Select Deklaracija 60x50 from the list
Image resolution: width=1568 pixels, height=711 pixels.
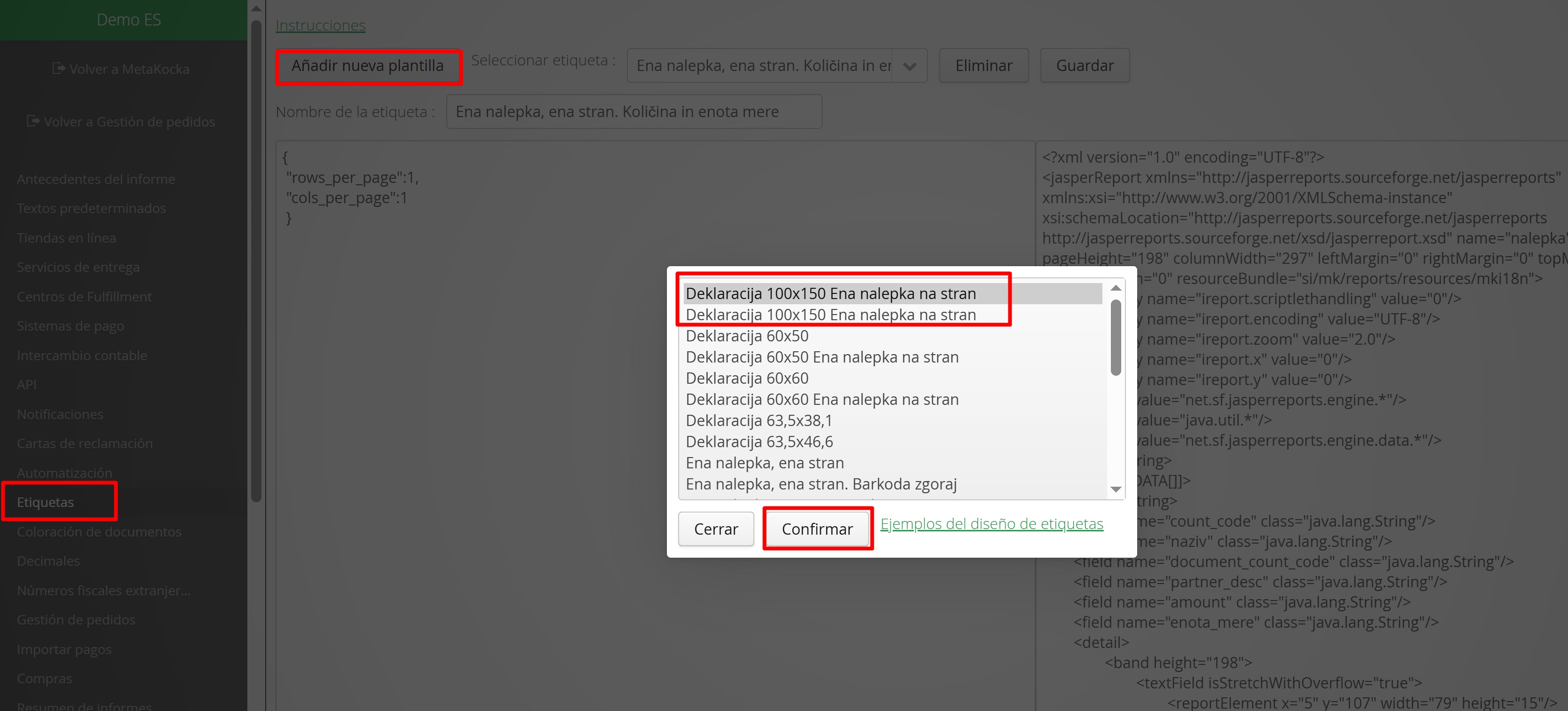(x=747, y=336)
